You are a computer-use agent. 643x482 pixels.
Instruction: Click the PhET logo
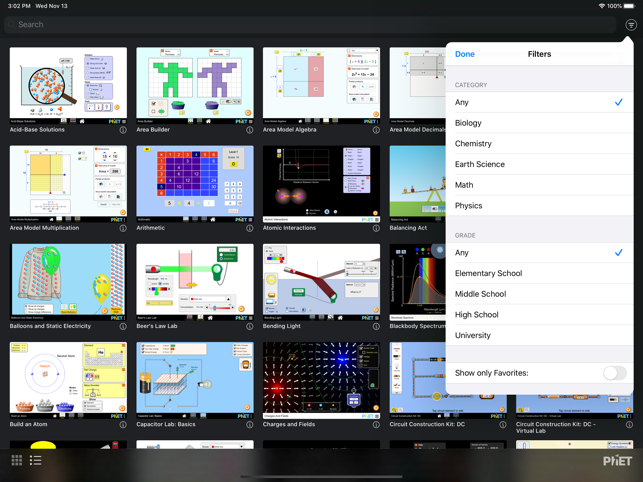coord(617,461)
